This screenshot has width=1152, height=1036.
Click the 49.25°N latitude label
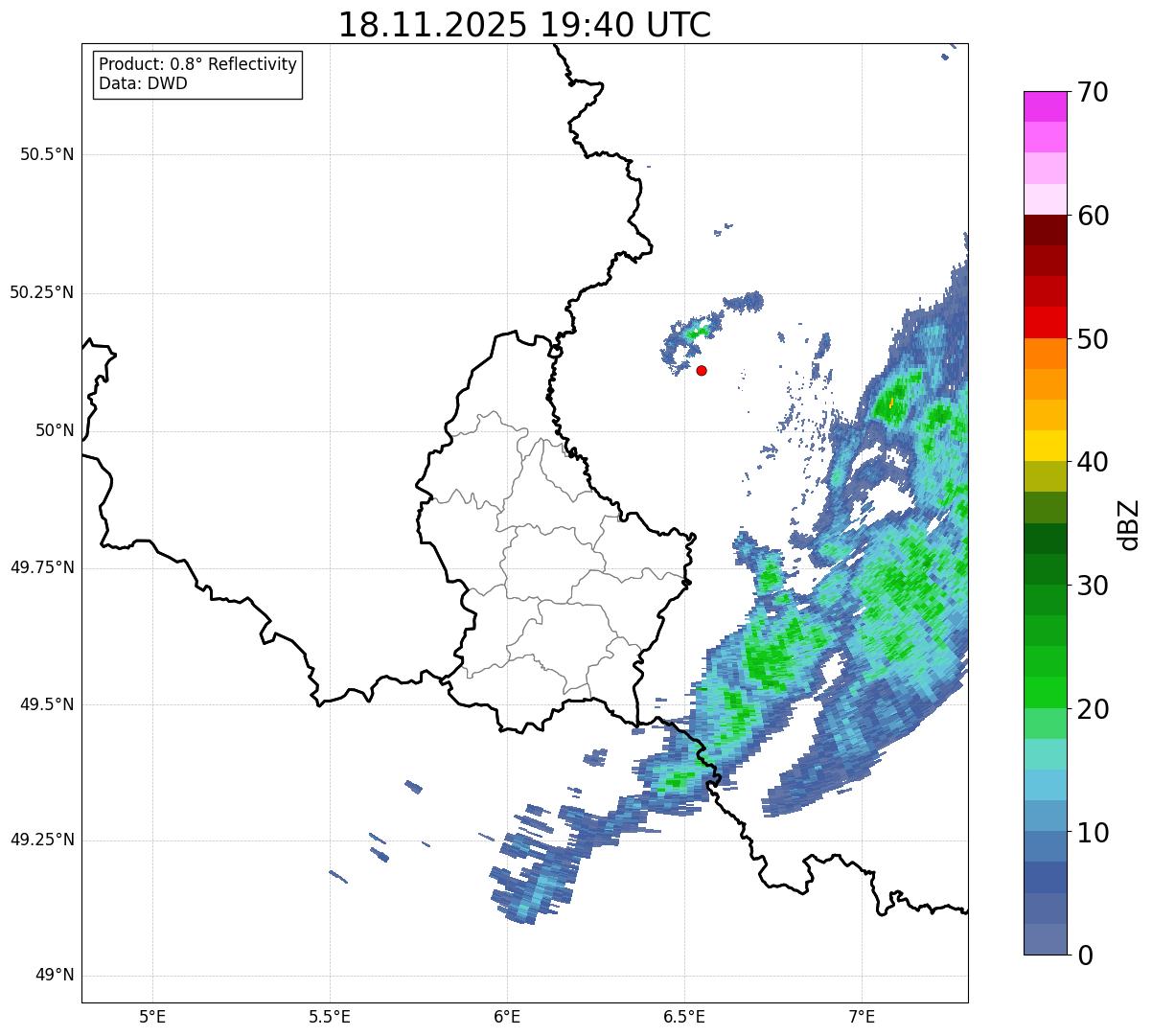[x=41, y=840]
